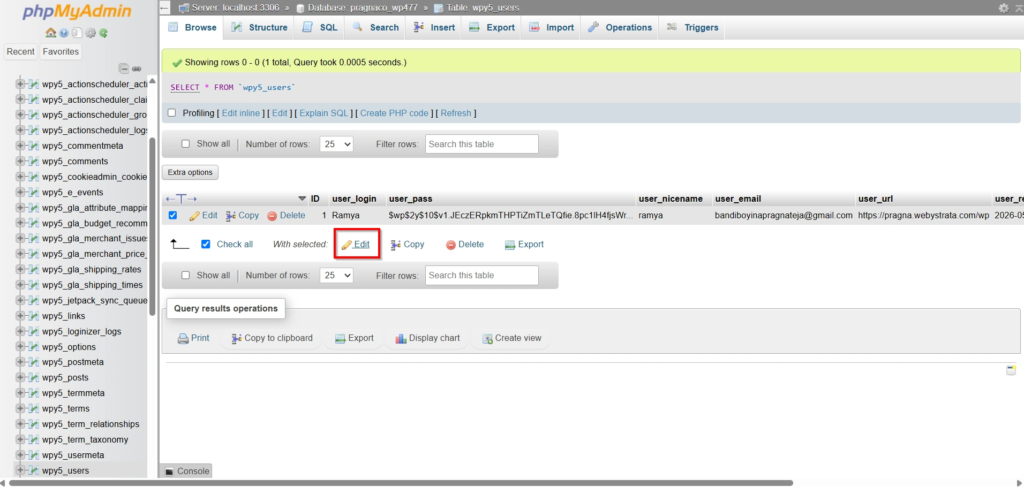Click the Refresh query link

[x=456, y=113]
